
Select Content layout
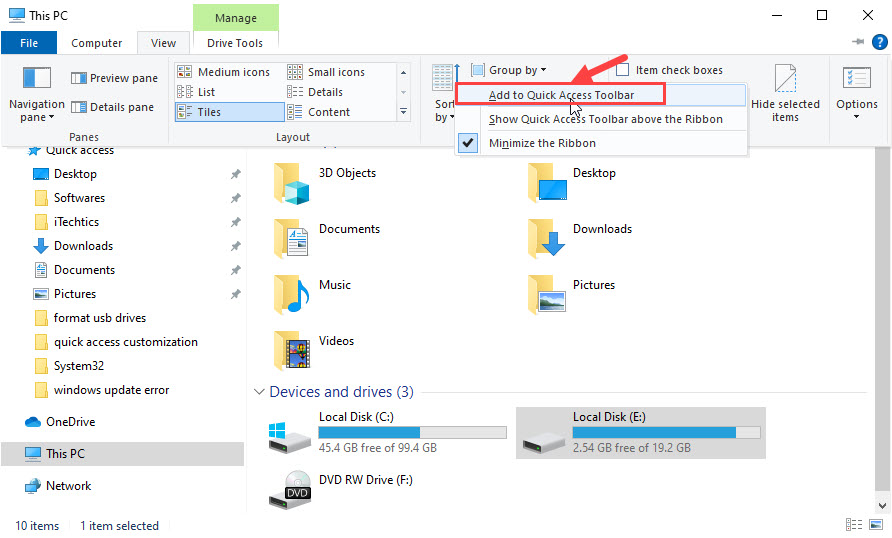319,112
